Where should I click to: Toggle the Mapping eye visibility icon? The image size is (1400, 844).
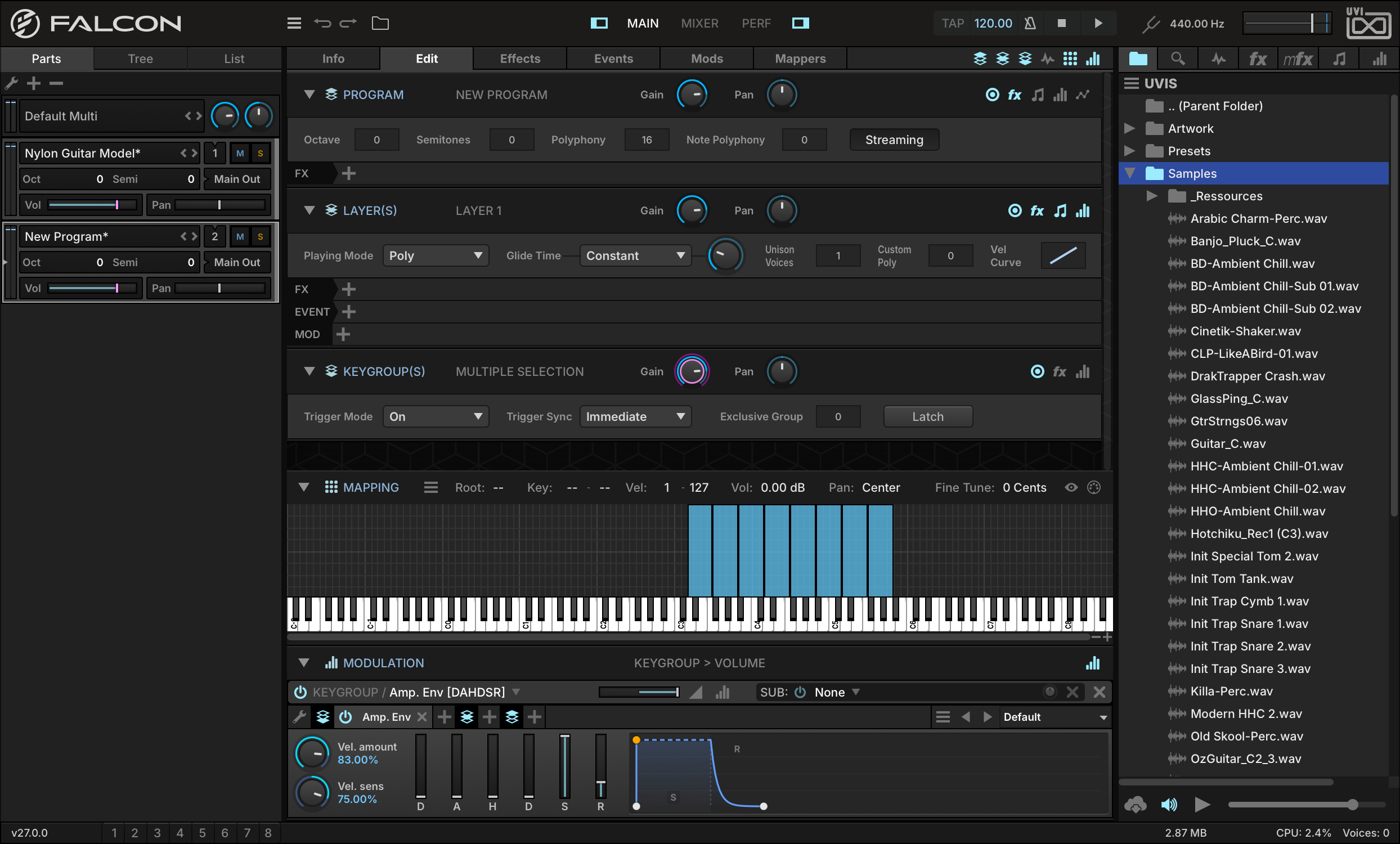click(x=1071, y=487)
